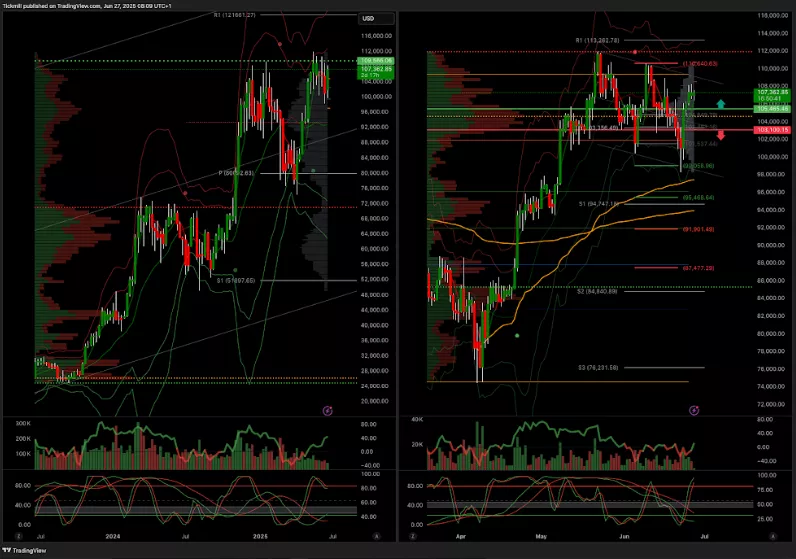Open timezone icon at right chart's bottom-left
This screenshot has width=796, height=559.
(405, 536)
